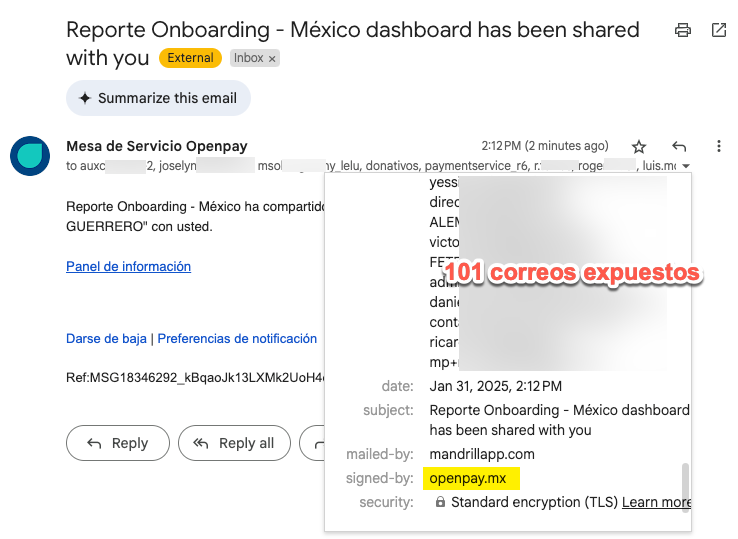Click the partly hidden Forward button
The image size is (738, 539).
pos(312,443)
